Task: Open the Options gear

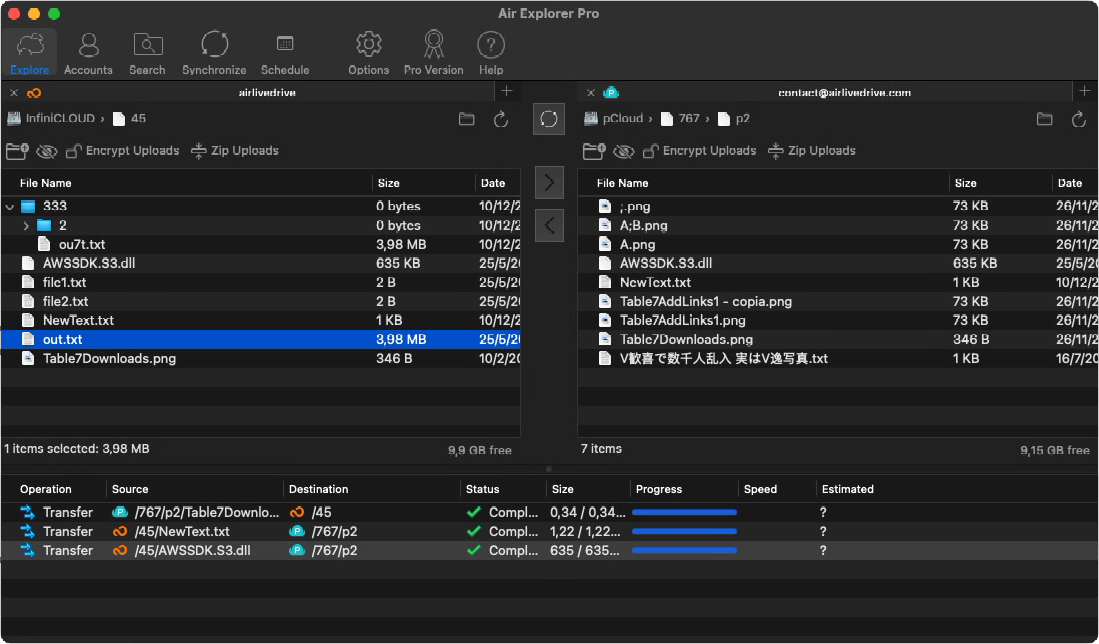Action: 369,53
